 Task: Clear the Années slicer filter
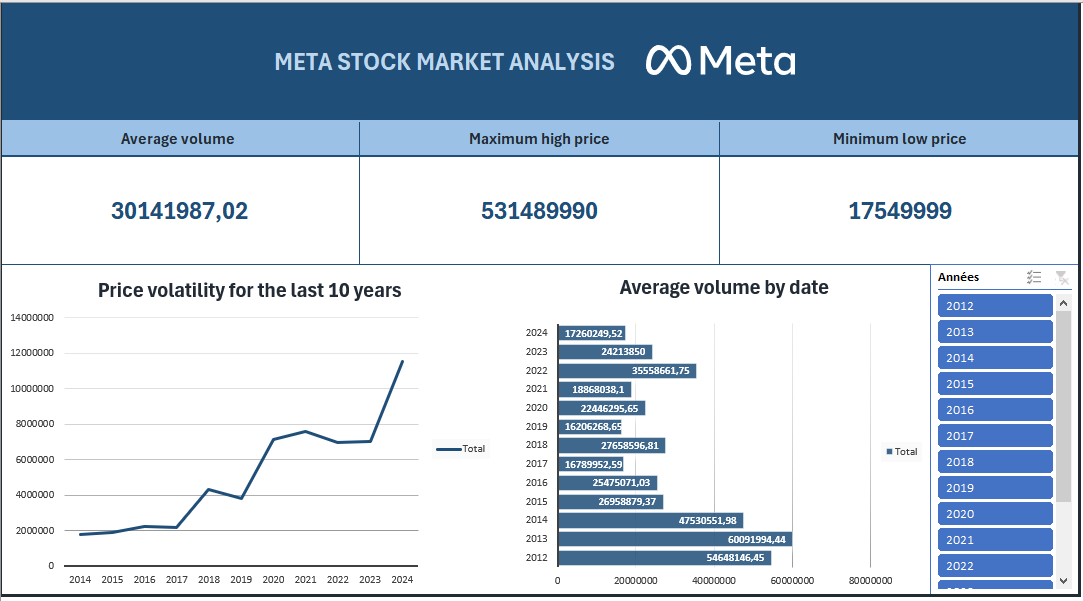tap(1062, 278)
